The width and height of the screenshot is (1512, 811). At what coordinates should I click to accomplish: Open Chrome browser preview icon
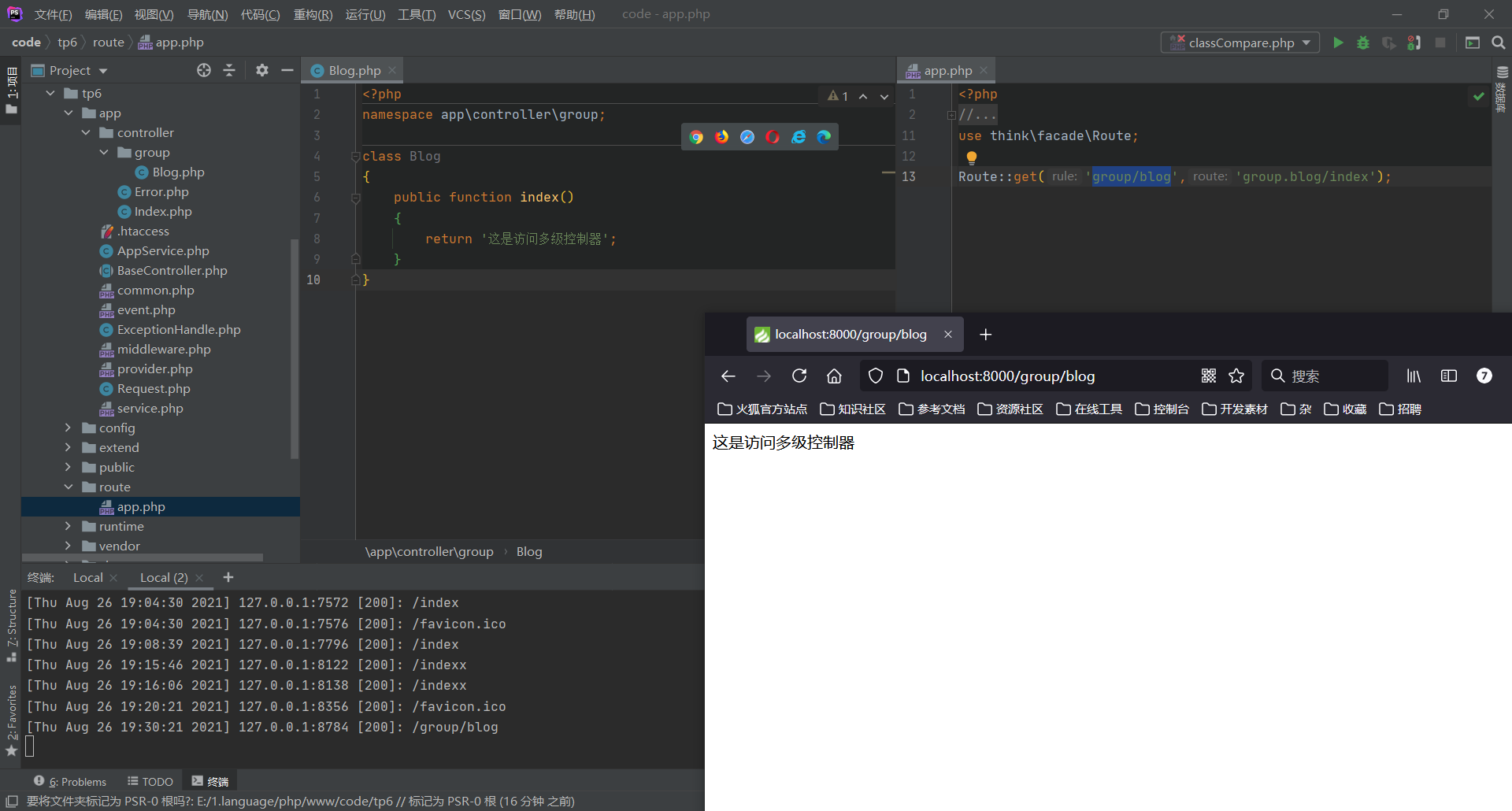[696, 137]
